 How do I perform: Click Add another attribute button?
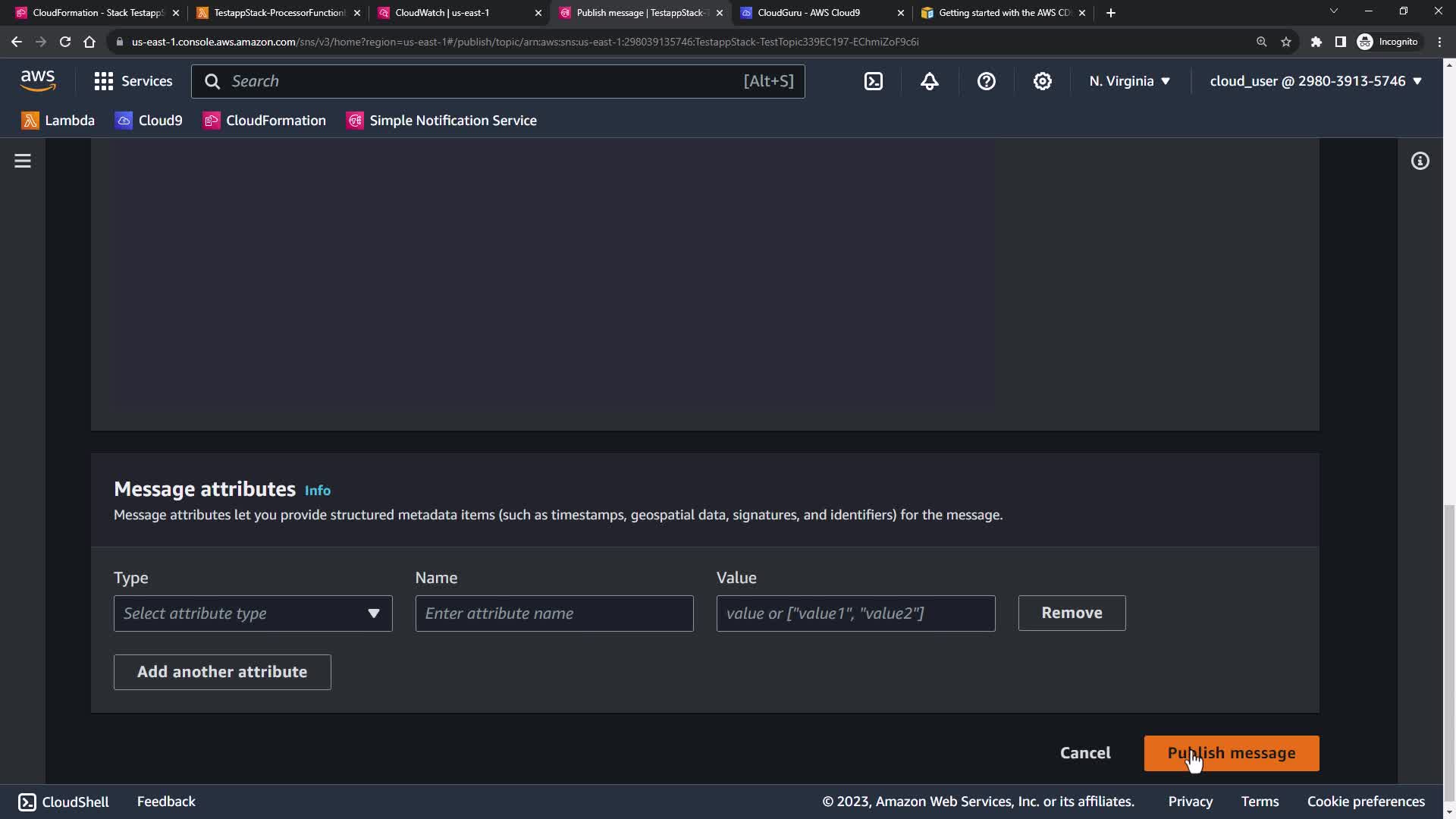click(x=222, y=672)
